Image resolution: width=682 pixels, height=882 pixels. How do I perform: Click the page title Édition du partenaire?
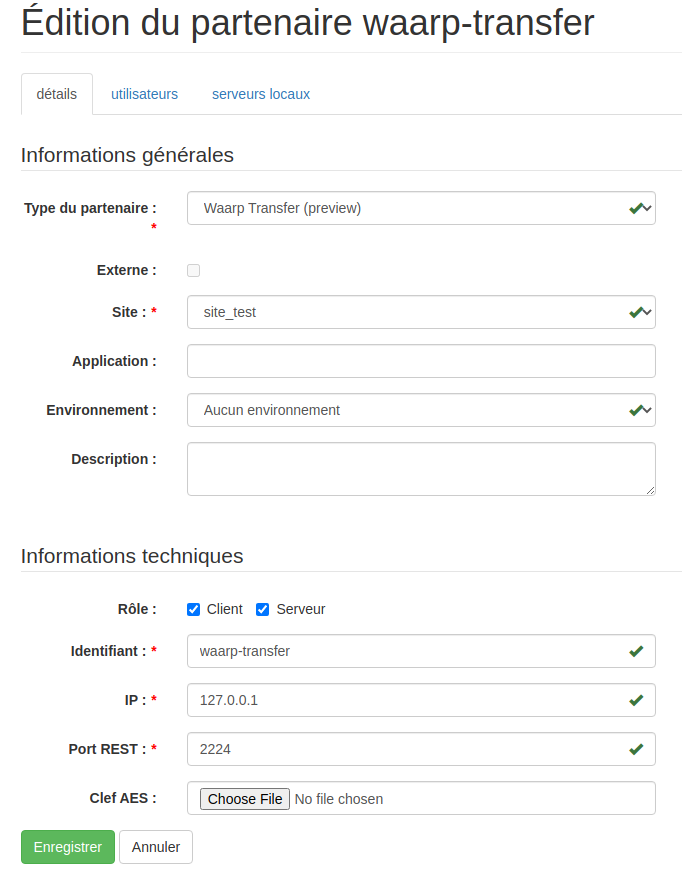(308, 22)
